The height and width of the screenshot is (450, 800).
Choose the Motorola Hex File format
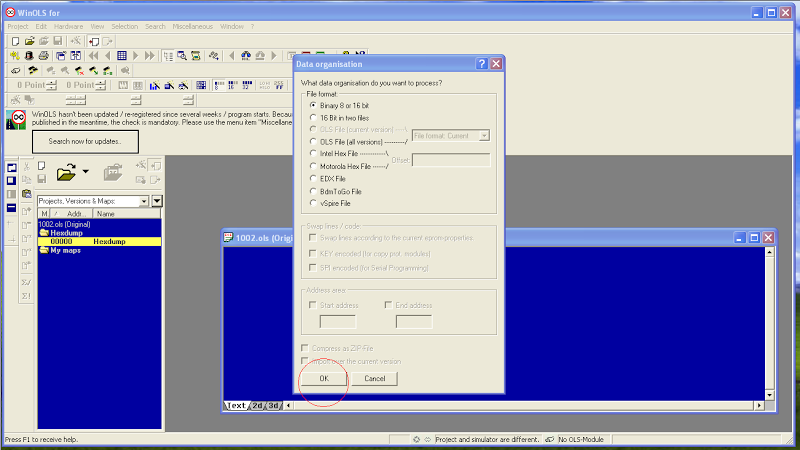click(313, 166)
